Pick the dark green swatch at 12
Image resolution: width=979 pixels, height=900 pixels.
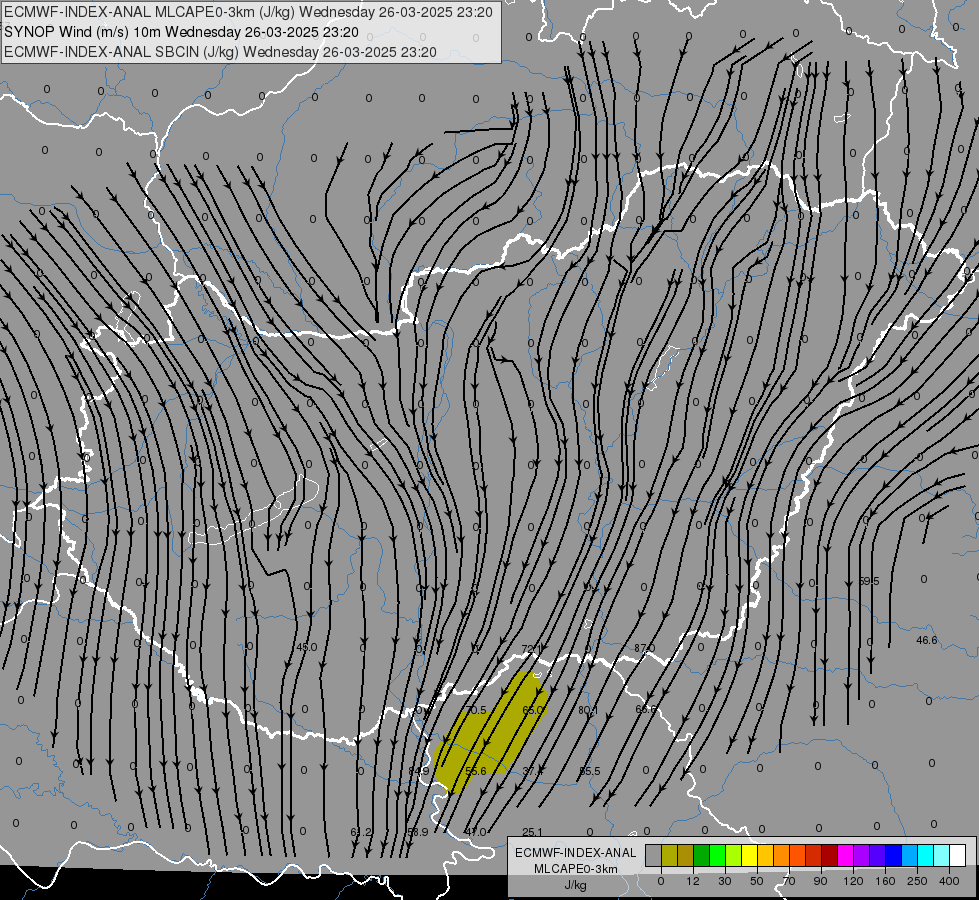702,855
